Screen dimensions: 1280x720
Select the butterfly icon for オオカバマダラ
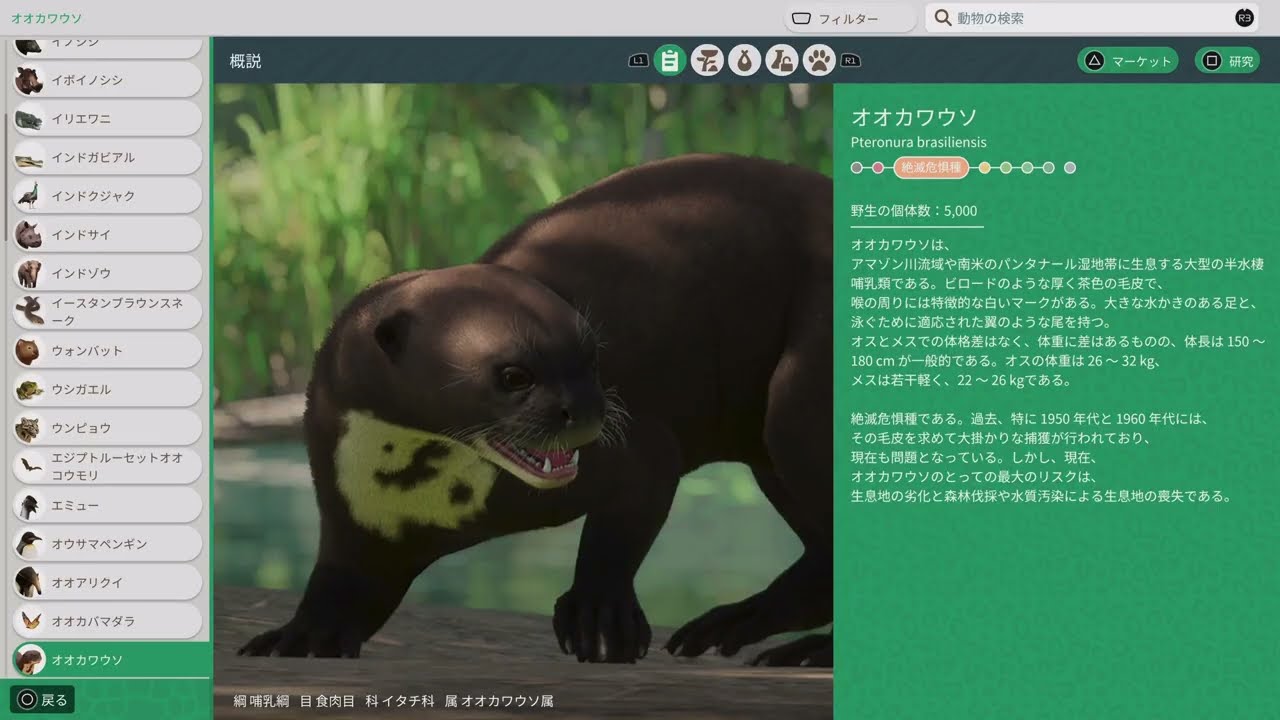point(28,621)
